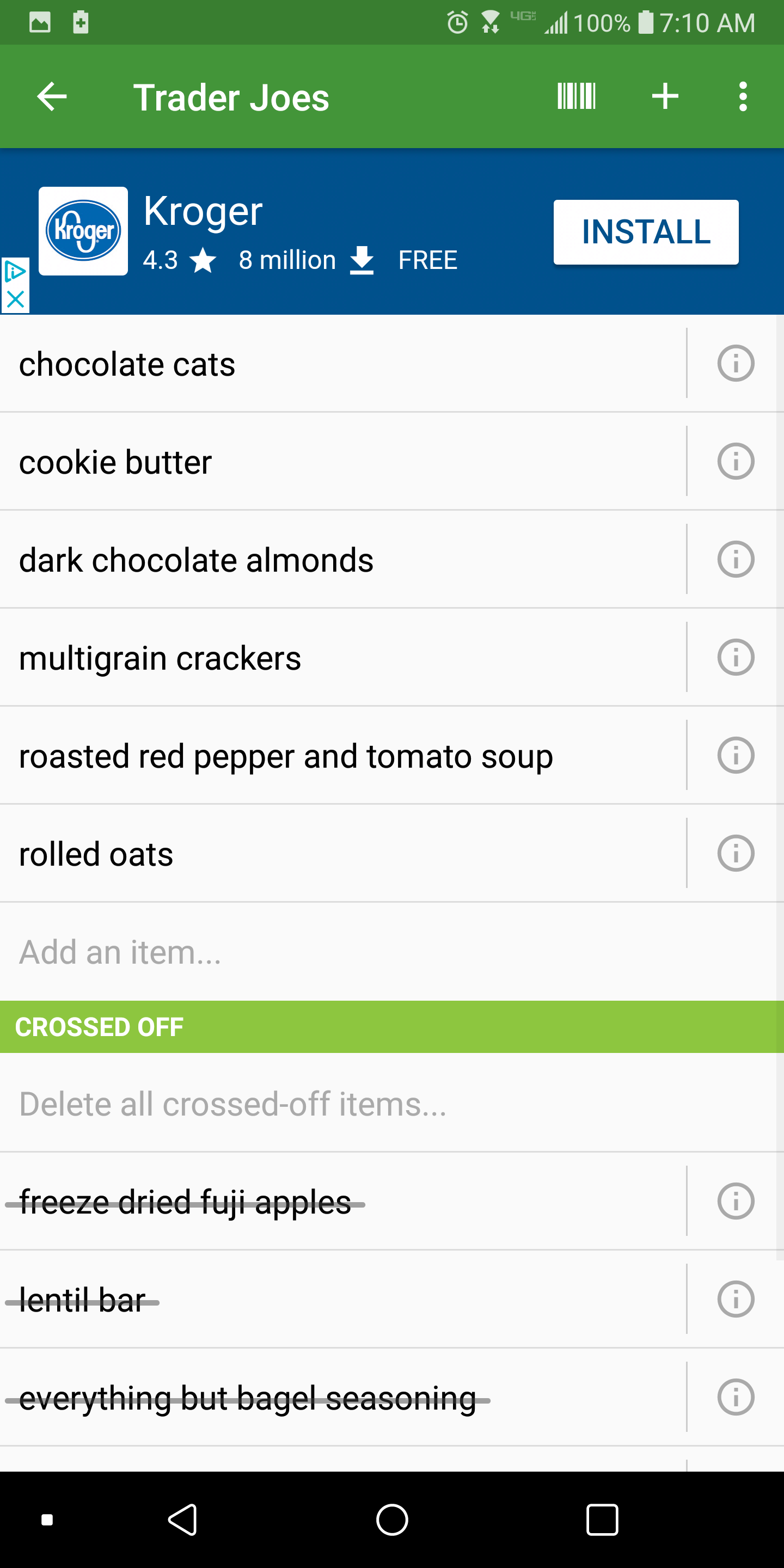The image size is (784, 1568).
Task: Tap the Add an item field
Action: click(304, 952)
